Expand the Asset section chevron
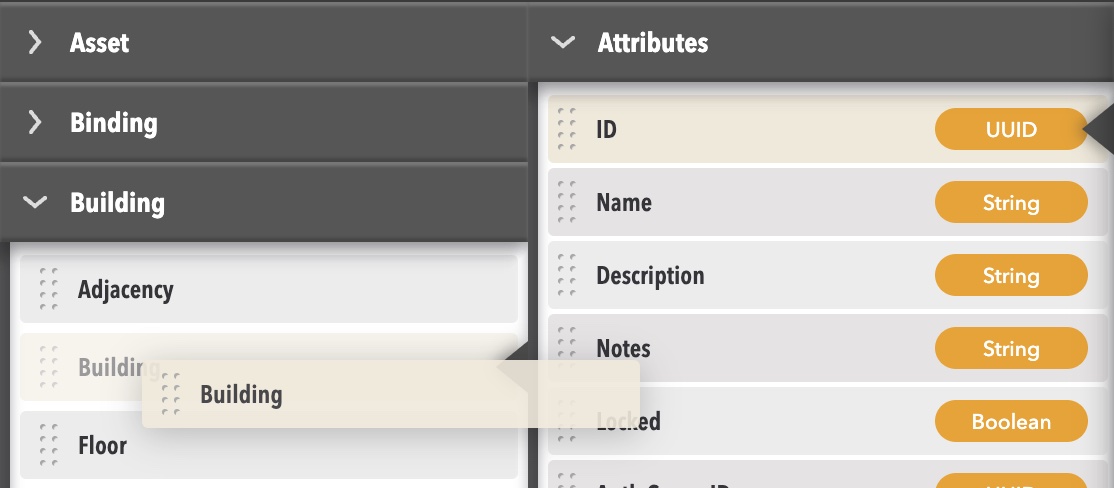Screen dimensions: 1114x488 point(35,42)
